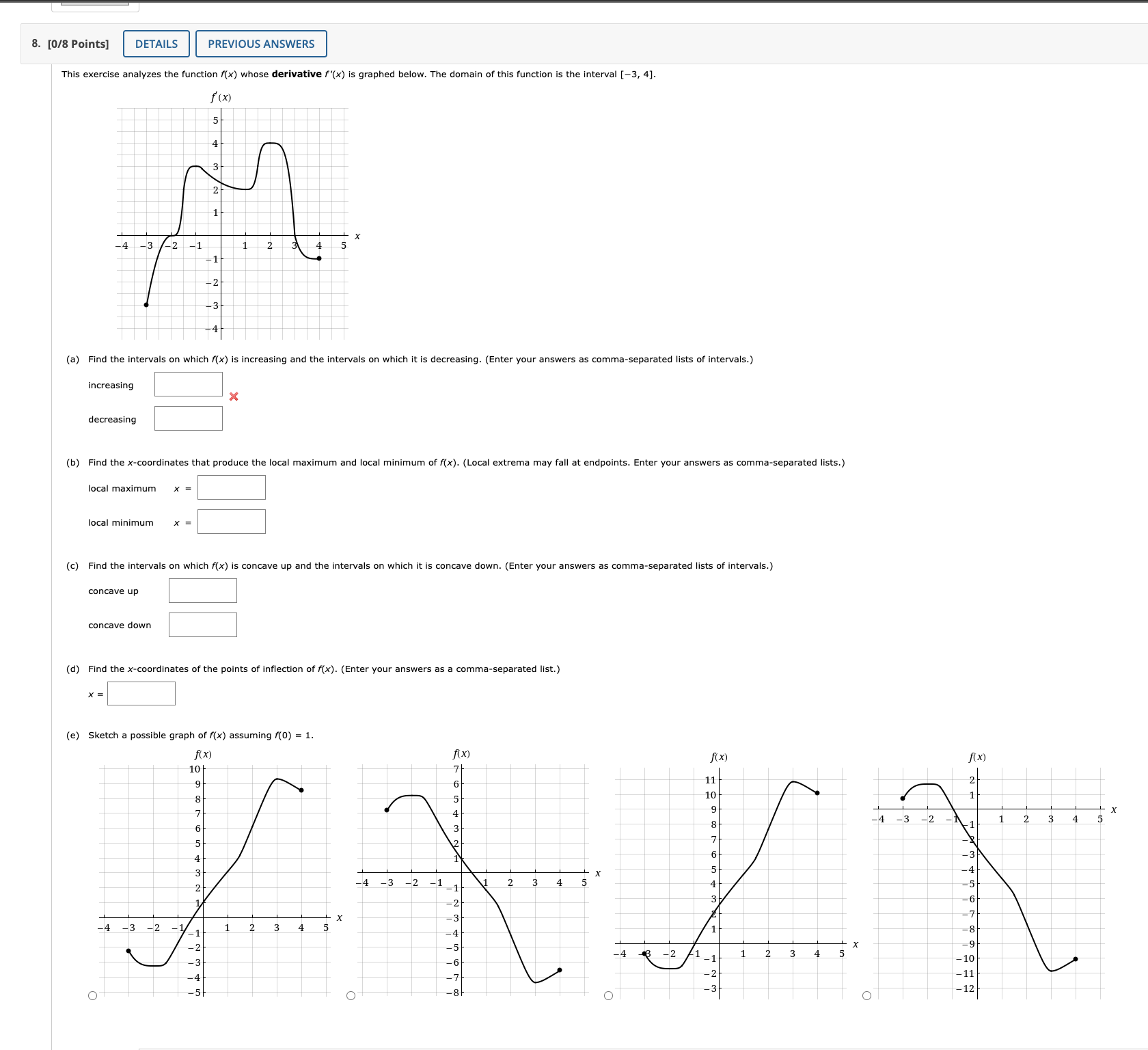Click the concave up input field
Image resolution: width=1148 pixels, height=1050 pixels.
(203, 591)
